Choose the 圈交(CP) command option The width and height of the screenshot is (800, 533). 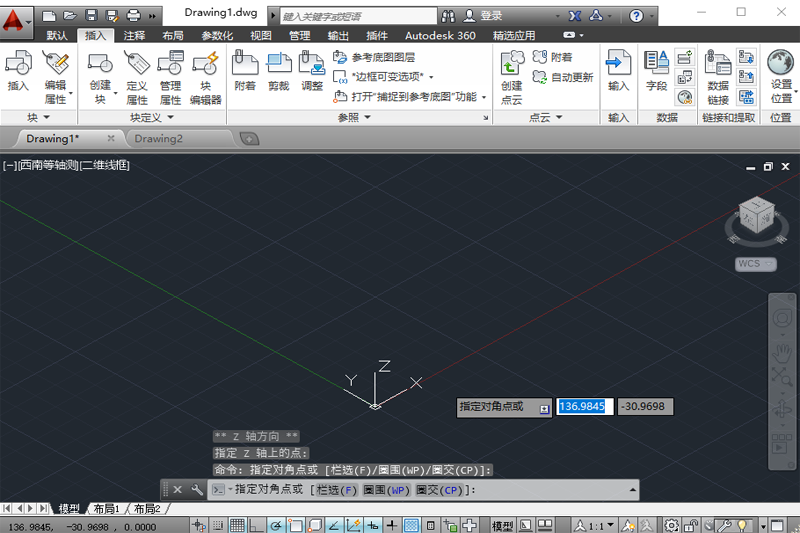[x=439, y=490]
